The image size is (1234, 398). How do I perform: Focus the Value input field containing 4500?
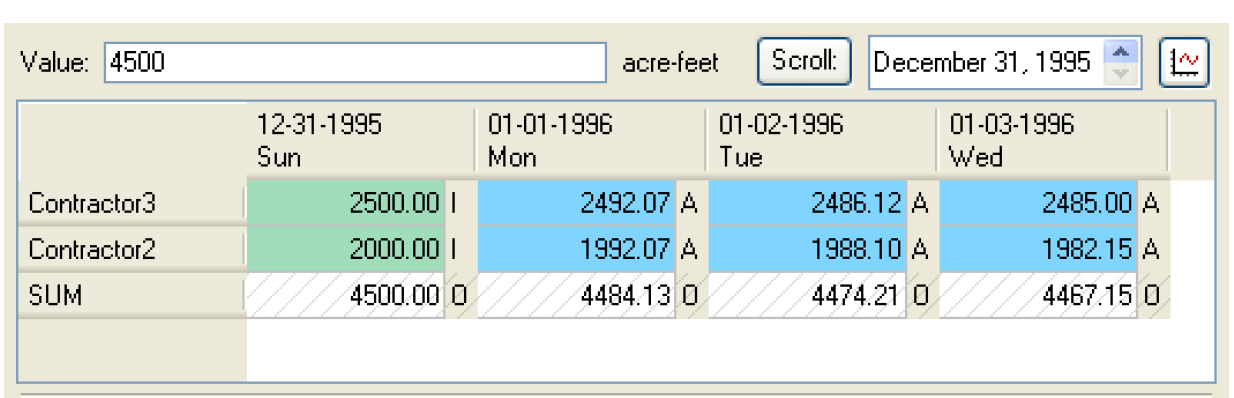354,63
